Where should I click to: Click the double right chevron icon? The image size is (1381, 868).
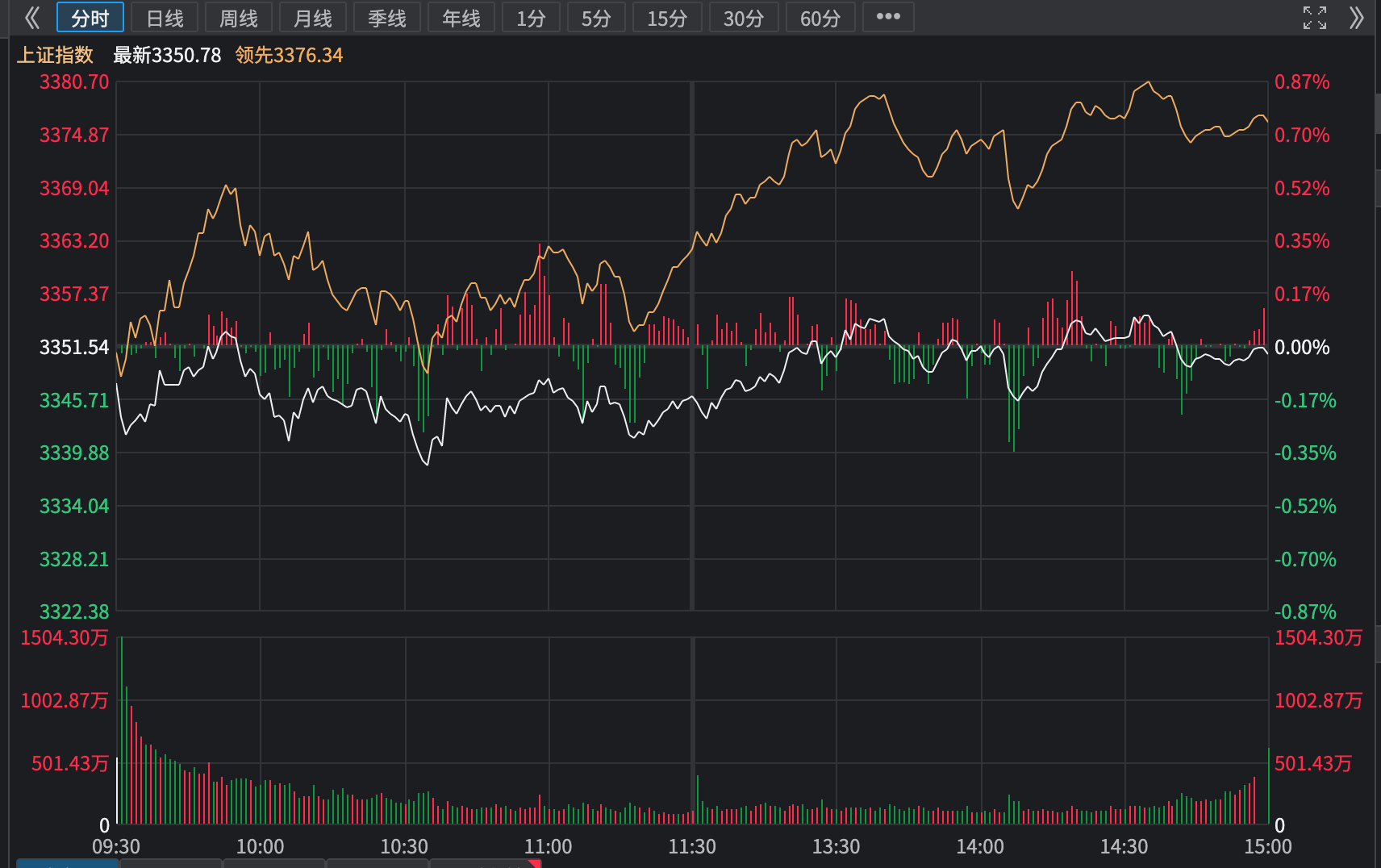[1356, 18]
